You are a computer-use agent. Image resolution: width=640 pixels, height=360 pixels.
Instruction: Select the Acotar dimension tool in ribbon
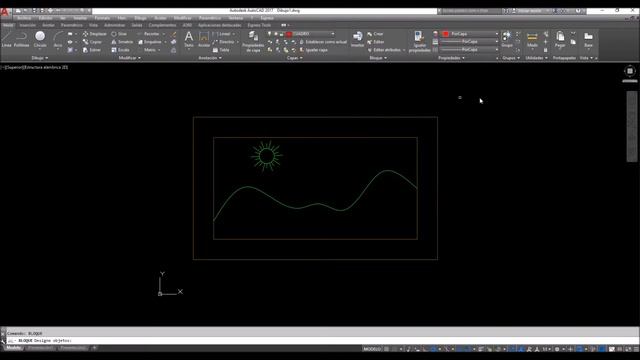(x=204, y=39)
